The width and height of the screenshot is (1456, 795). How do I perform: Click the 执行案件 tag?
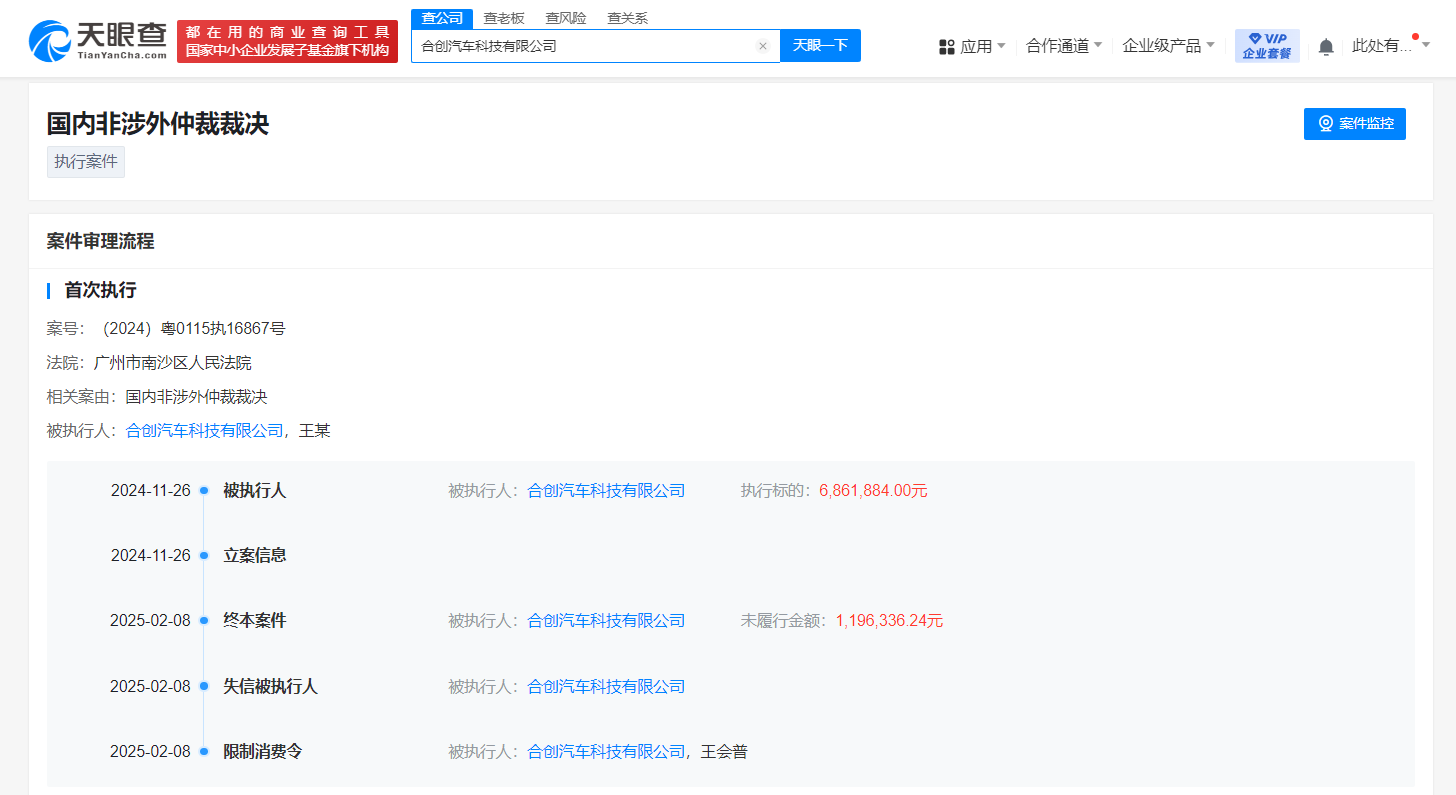[86, 162]
